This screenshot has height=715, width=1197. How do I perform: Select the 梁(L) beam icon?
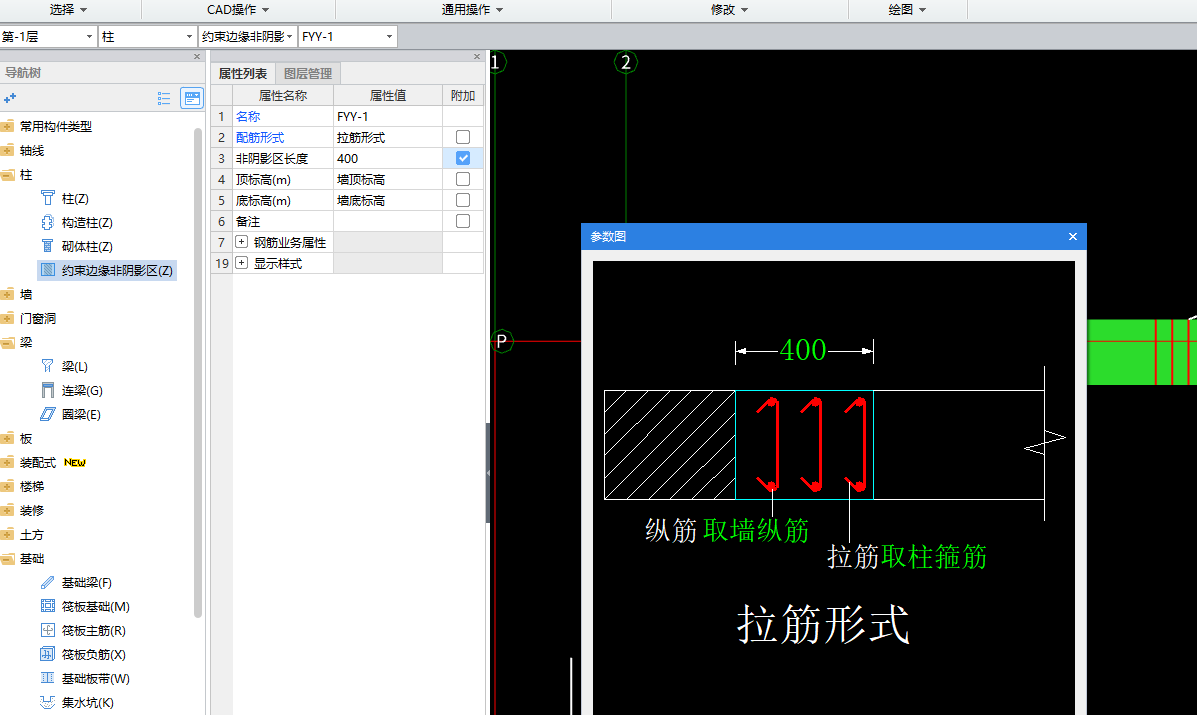(47, 366)
